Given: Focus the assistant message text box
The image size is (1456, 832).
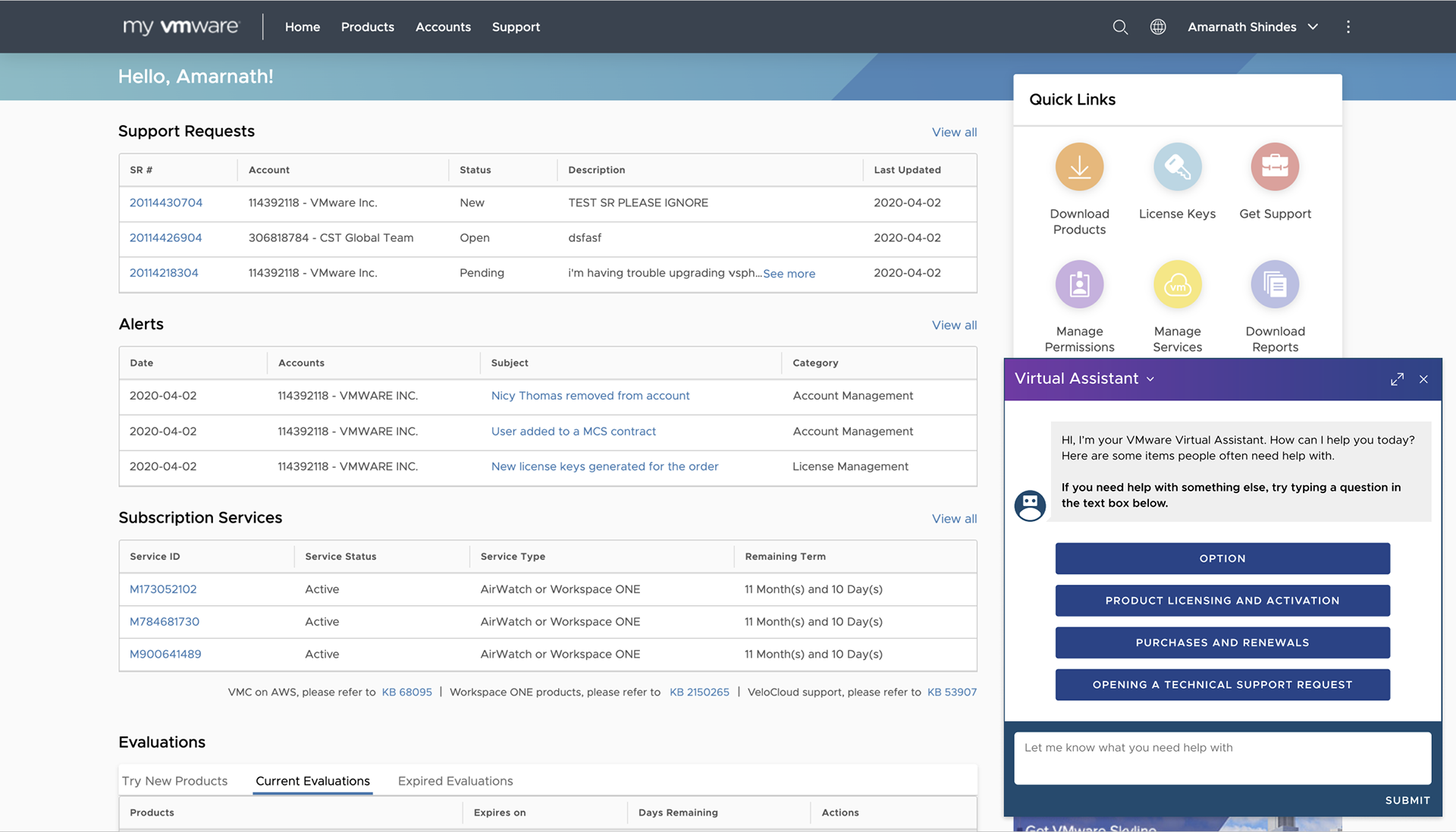Looking at the screenshot, I should click(1222, 758).
